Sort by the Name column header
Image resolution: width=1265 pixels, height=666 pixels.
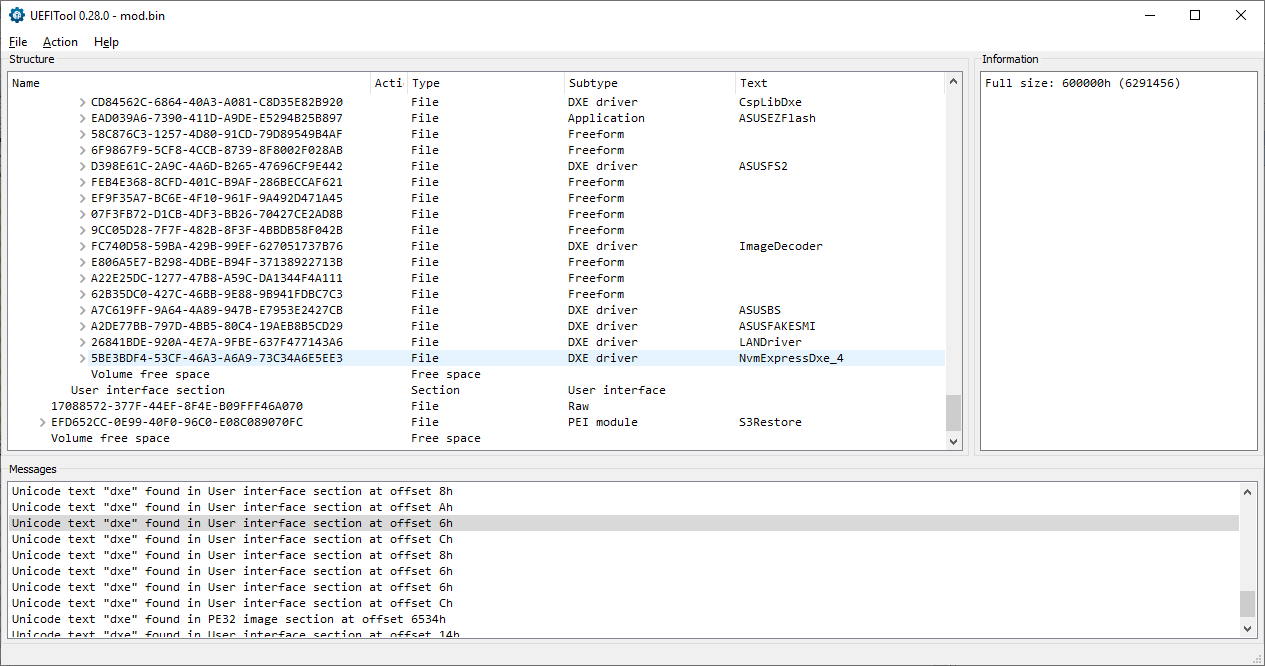(190, 83)
